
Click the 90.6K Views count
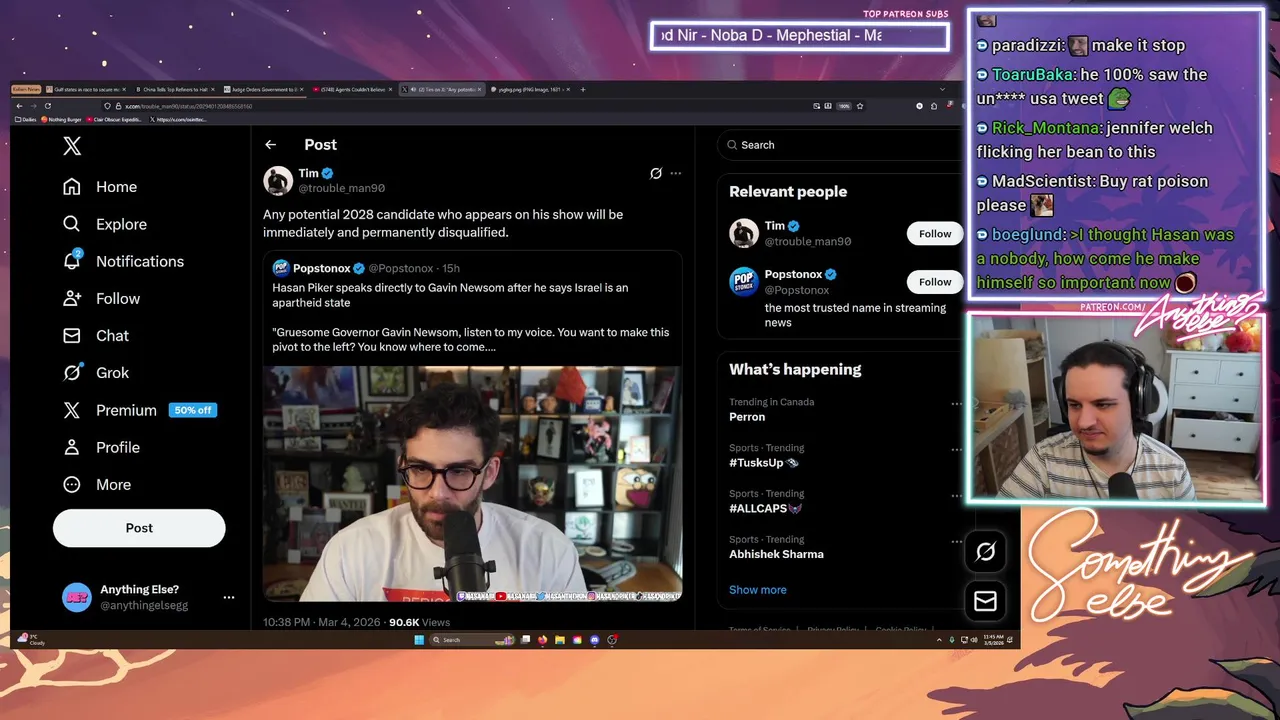pyautogui.click(x=419, y=622)
